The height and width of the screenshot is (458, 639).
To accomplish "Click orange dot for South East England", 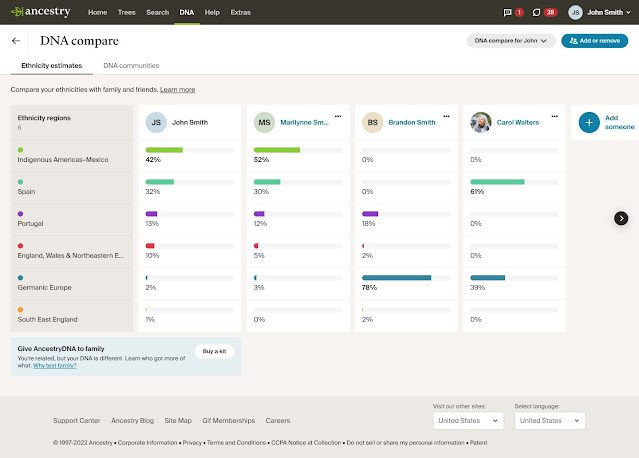I will pos(20,310).
